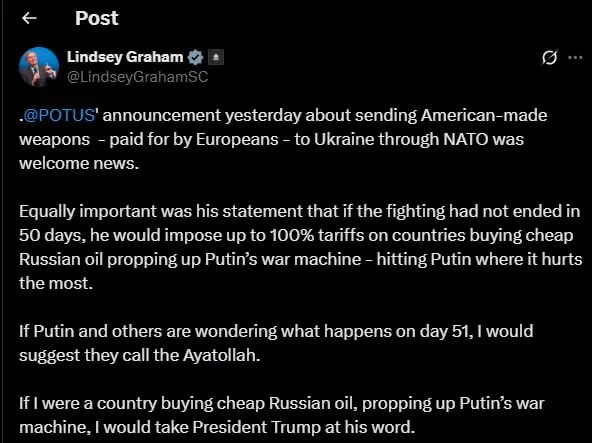Click the line ending with "welcome news."
This screenshot has height=443, width=592.
(79, 163)
